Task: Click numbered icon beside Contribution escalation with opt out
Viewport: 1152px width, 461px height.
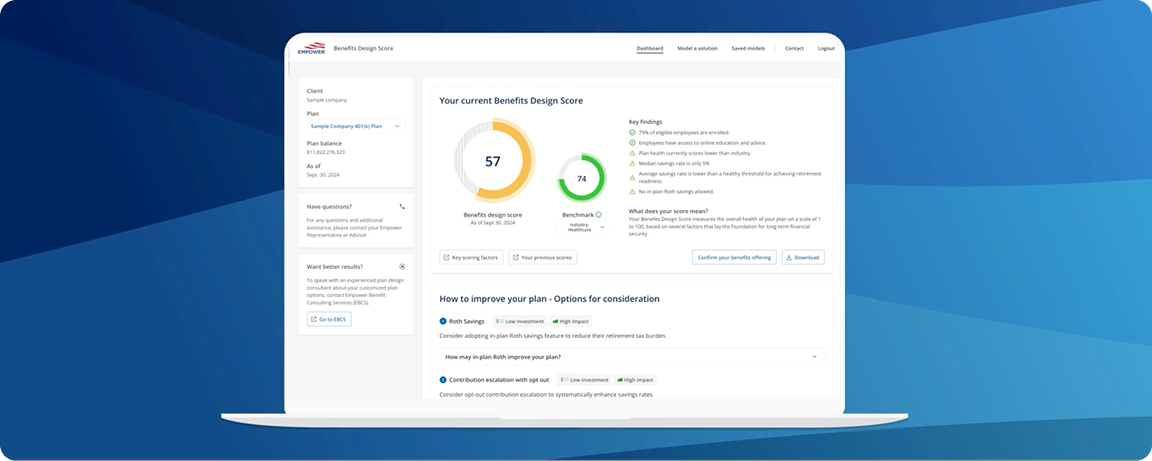Action: [x=443, y=380]
